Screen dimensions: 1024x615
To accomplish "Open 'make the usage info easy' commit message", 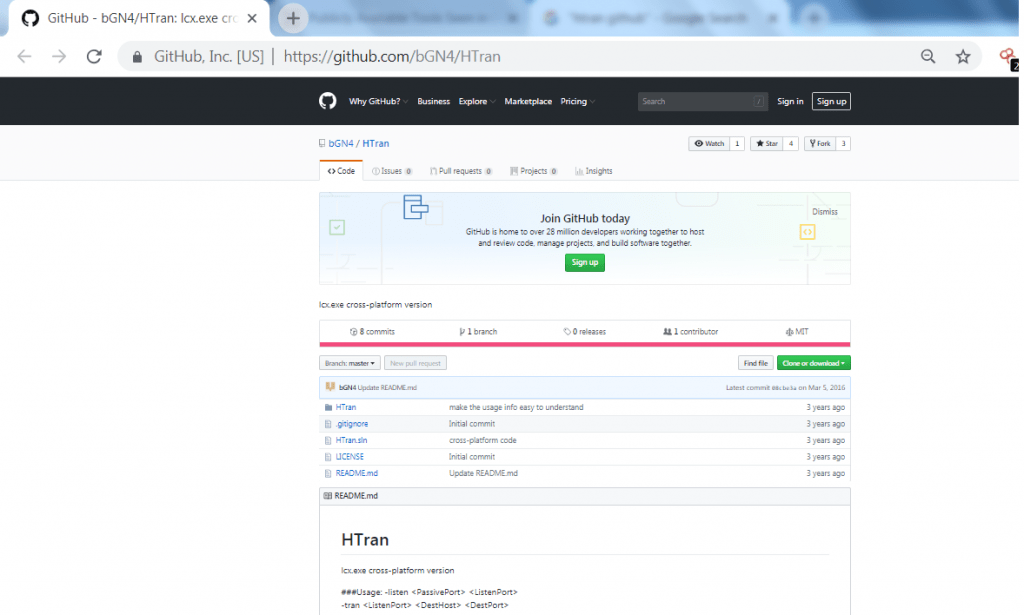I will [x=516, y=407].
